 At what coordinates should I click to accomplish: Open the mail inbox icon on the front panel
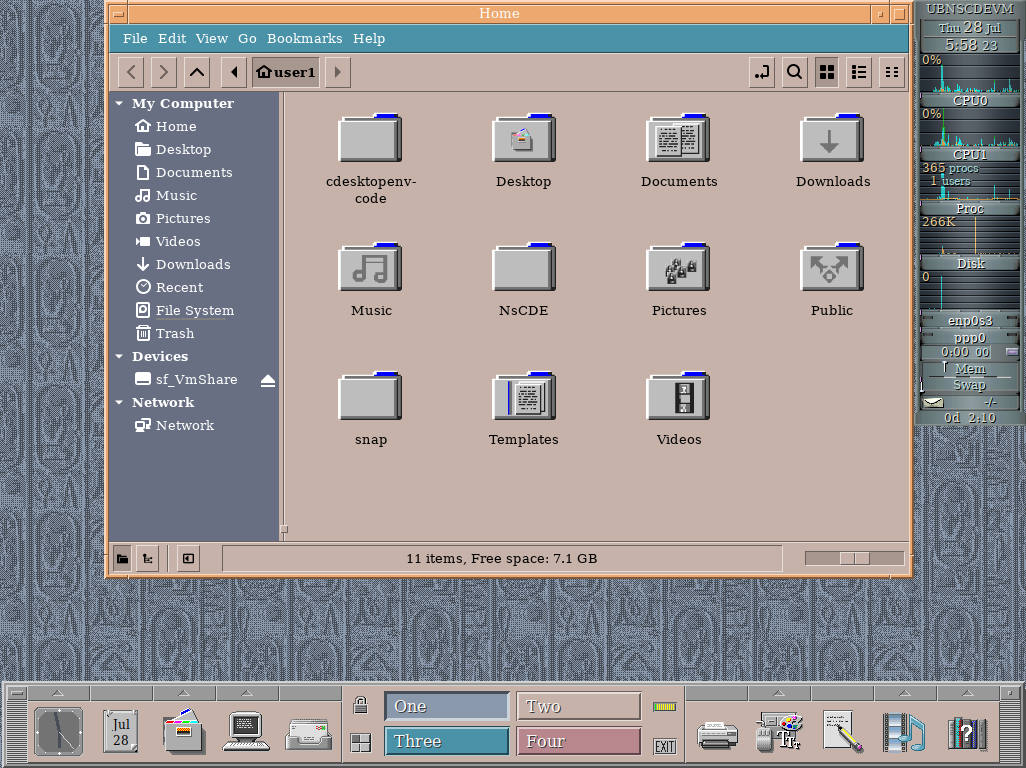[309, 732]
